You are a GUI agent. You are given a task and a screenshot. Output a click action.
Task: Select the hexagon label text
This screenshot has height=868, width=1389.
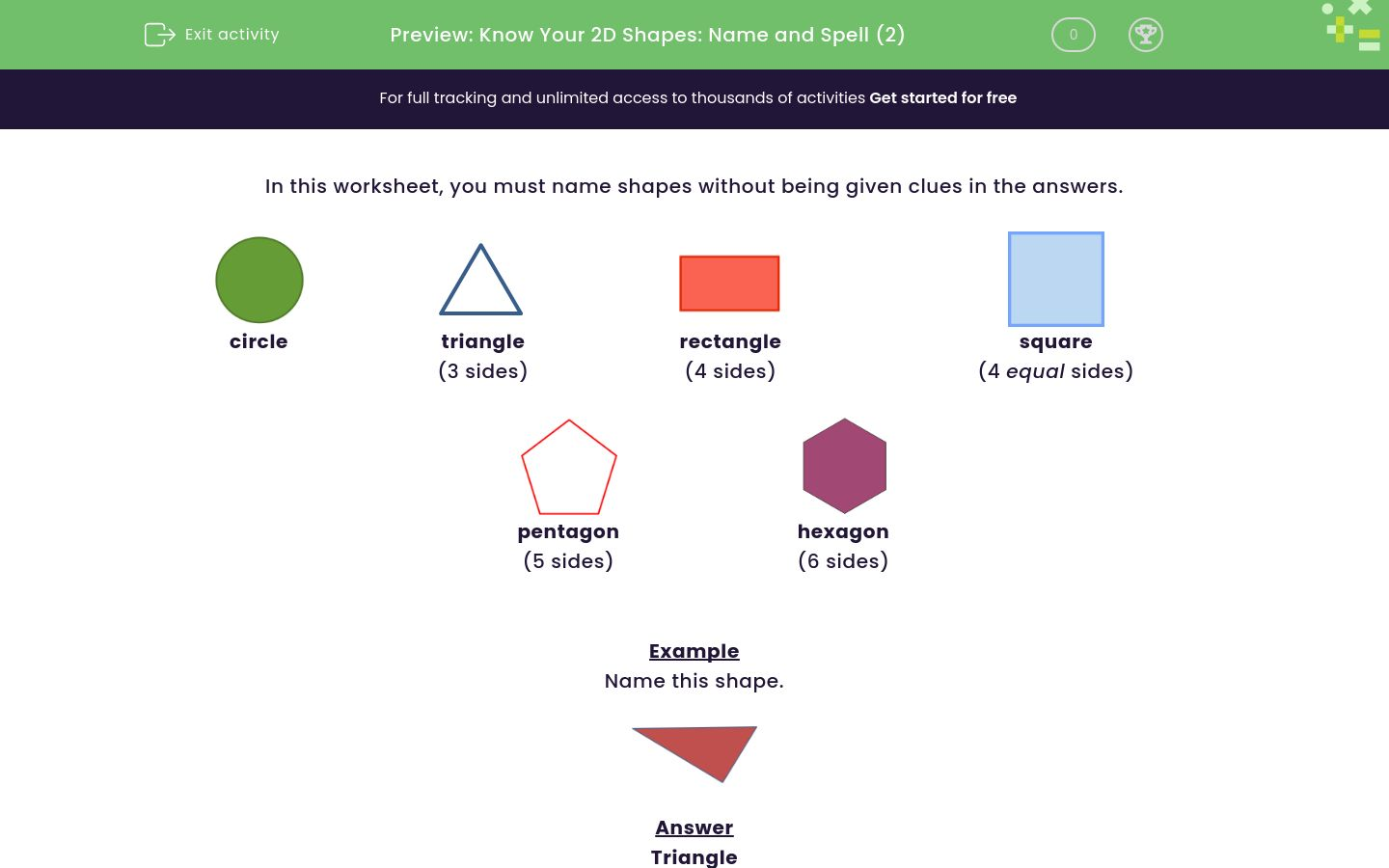(843, 531)
